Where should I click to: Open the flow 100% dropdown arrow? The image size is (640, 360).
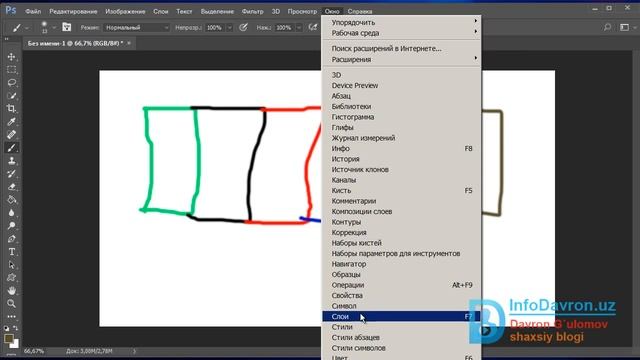point(299,28)
